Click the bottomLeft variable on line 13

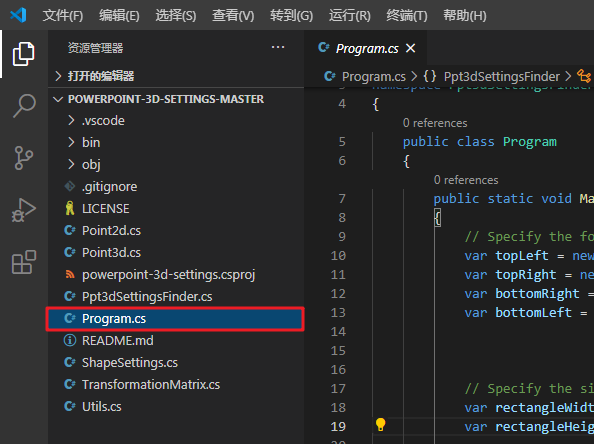(x=533, y=313)
